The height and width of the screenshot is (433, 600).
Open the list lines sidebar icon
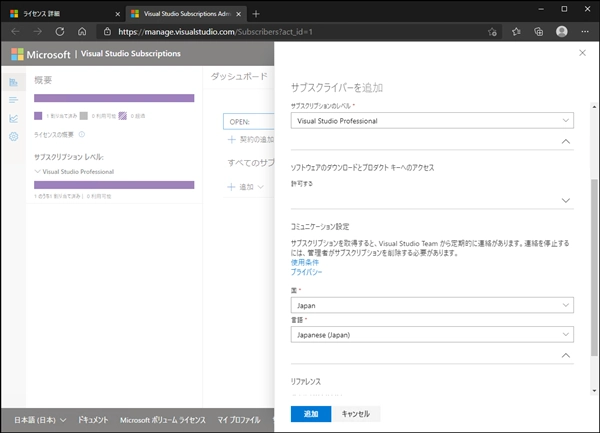(13, 100)
